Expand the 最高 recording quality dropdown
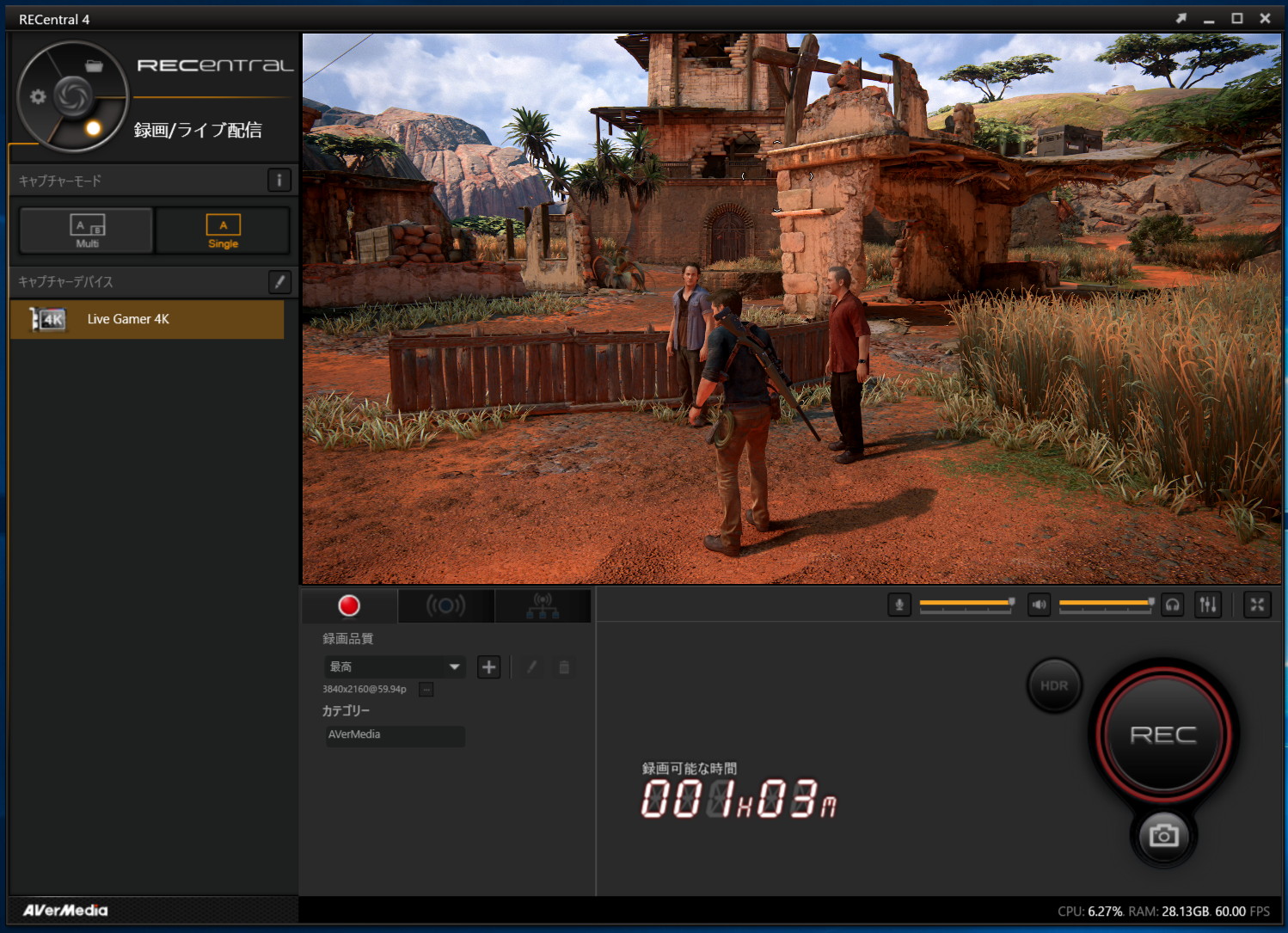The width and height of the screenshot is (1288, 933). tap(395, 666)
